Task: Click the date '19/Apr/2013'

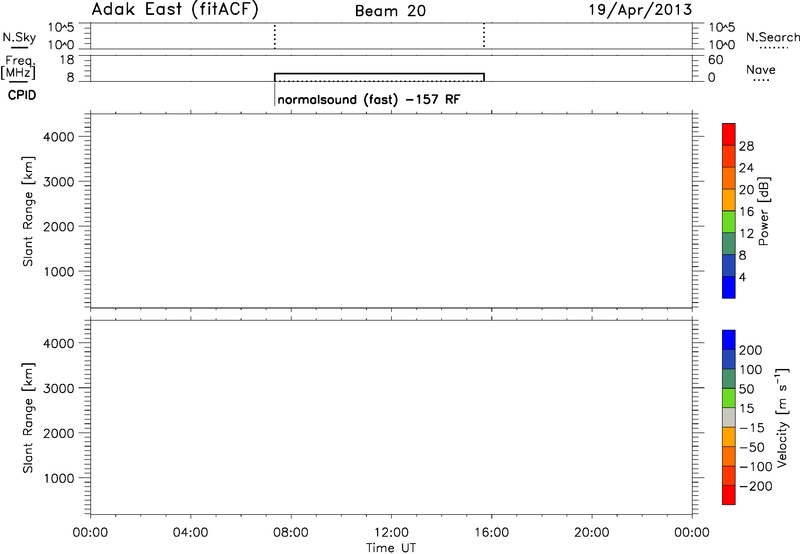Action: click(640, 10)
